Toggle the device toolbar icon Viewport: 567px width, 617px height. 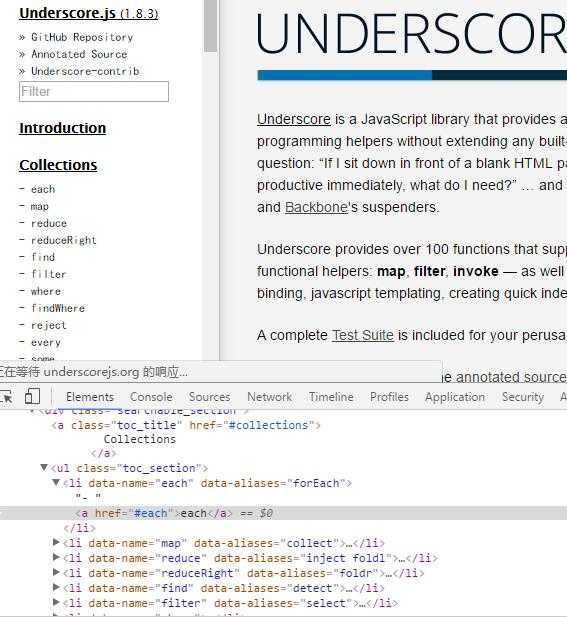[x=32, y=397]
